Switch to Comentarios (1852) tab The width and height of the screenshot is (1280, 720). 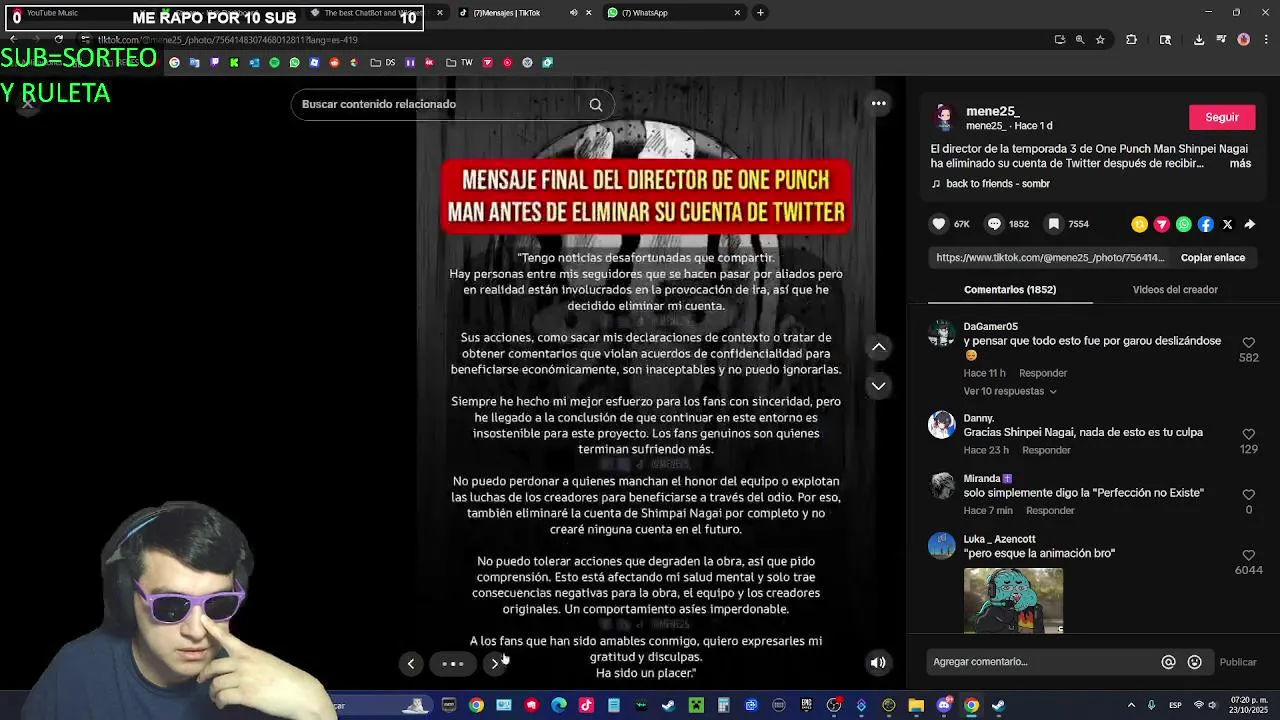tap(1010, 290)
